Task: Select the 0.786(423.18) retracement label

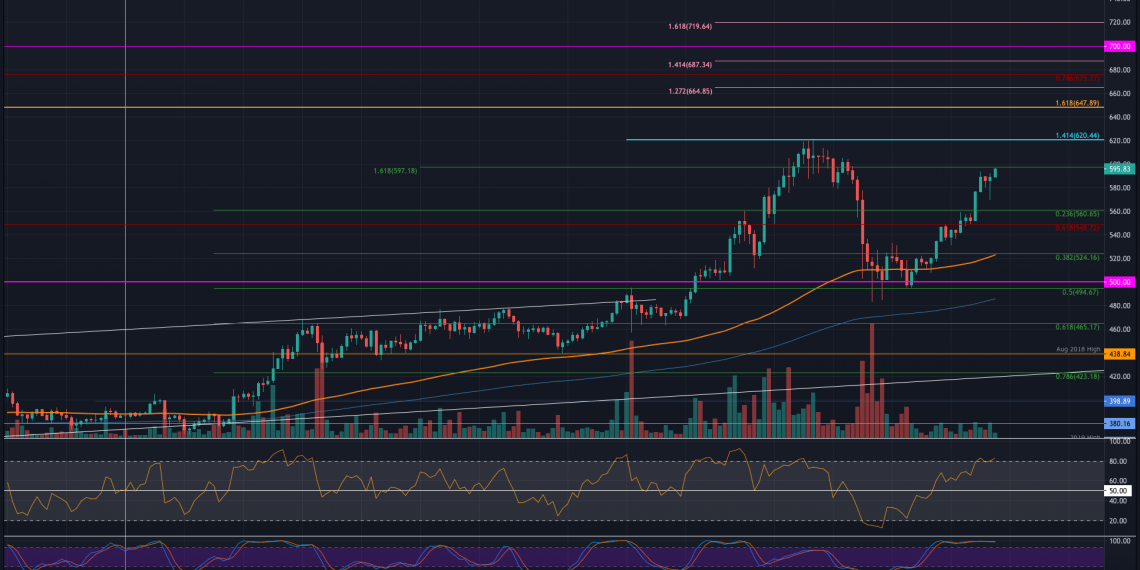Action: click(x=1077, y=376)
